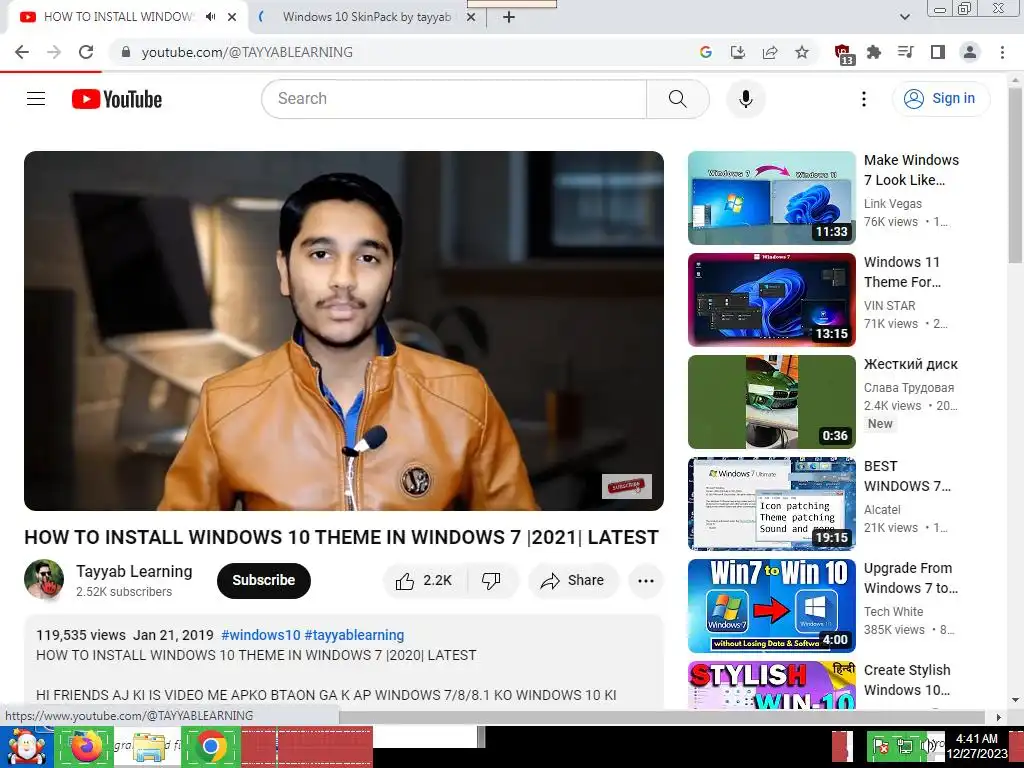
Task: Click the subscribe watermark in video
Action: [626, 486]
